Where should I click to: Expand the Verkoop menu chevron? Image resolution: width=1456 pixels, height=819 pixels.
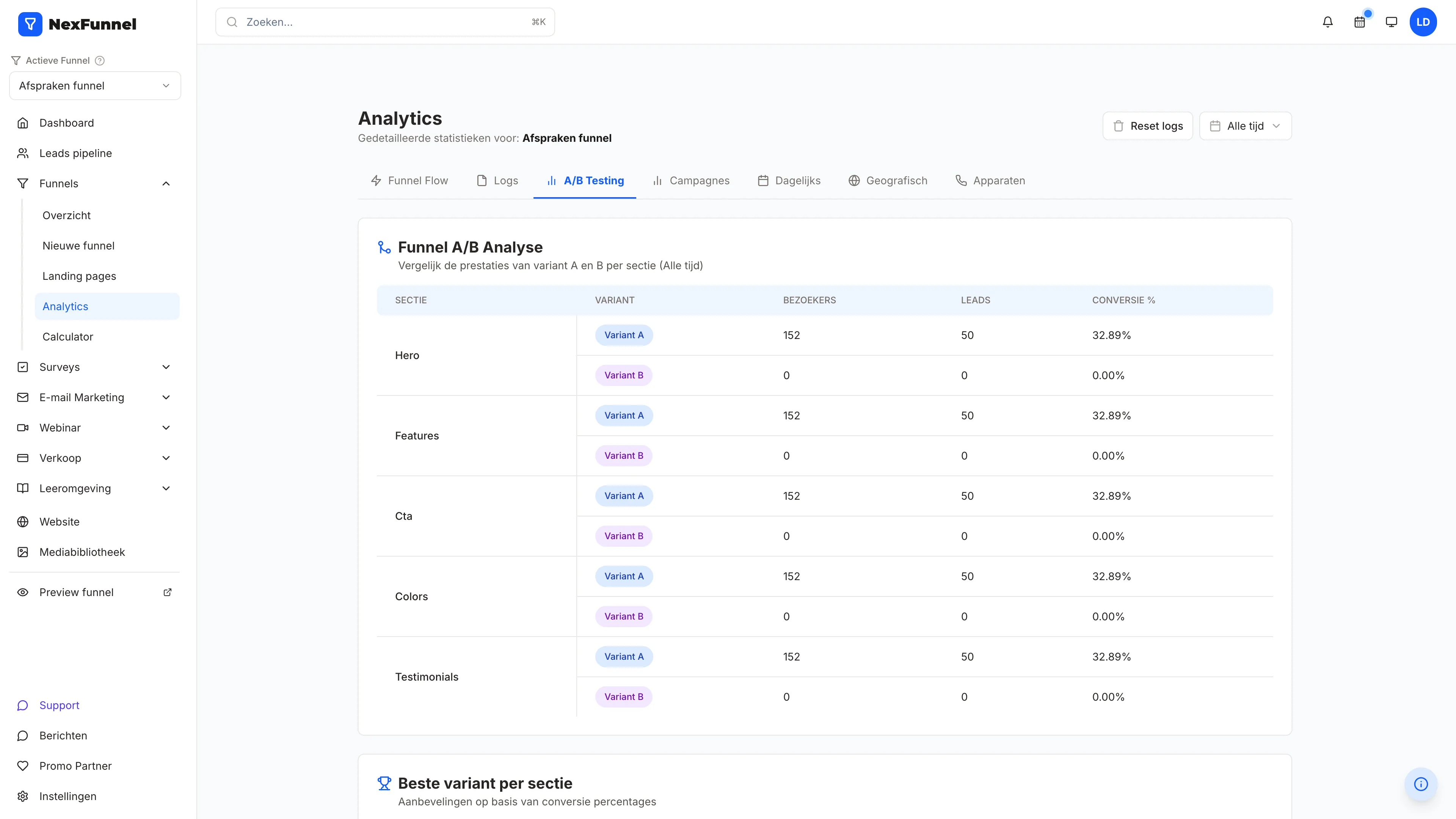click(x=166, y=458)
